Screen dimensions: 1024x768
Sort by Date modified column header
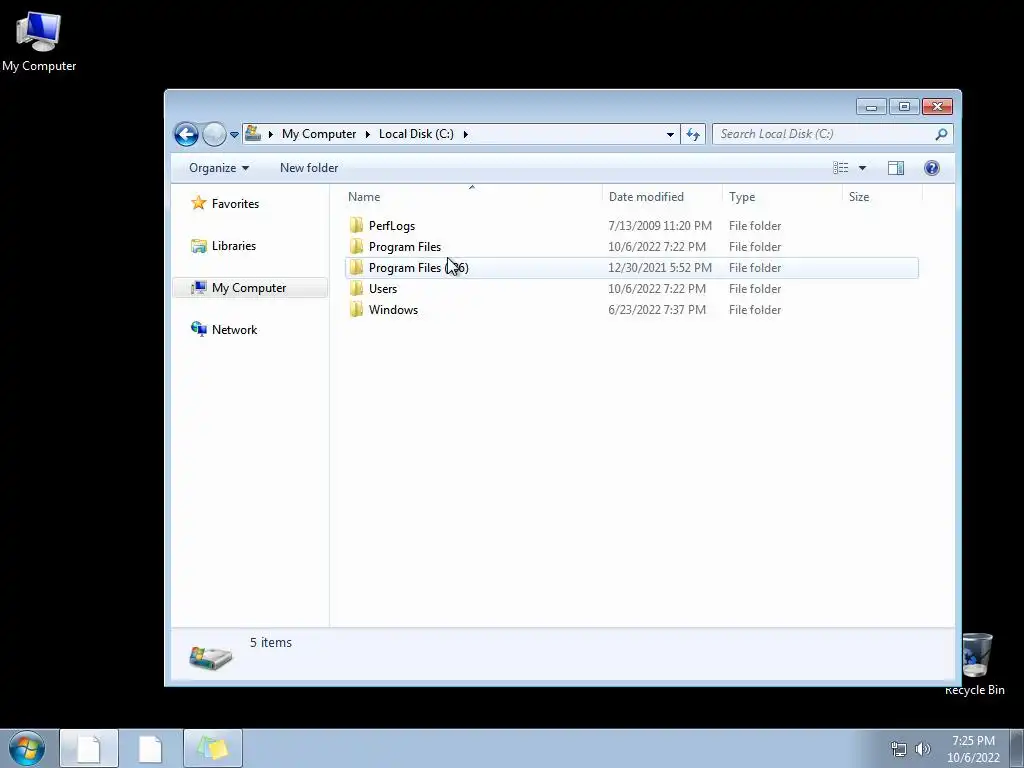663,197
